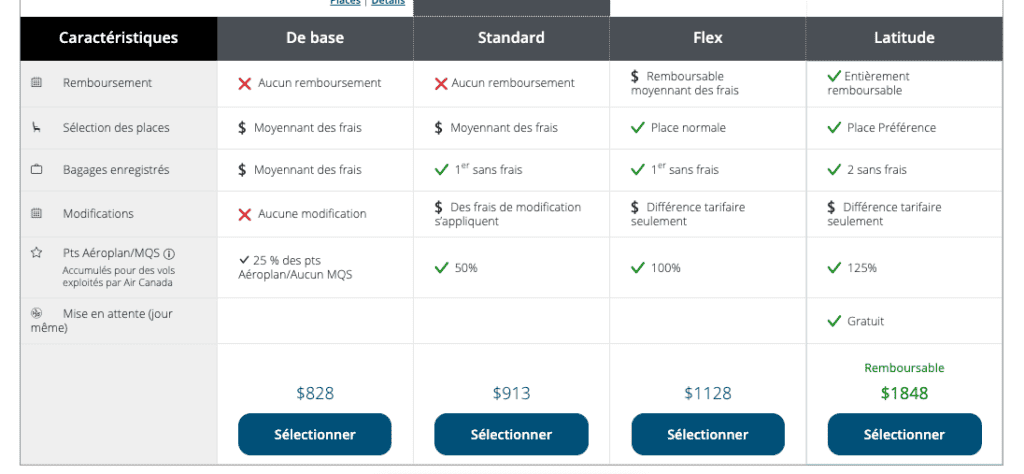1024x474 pixels.
Task: Choose the Flex fare Sélectionner button
Action: point(707,434)
